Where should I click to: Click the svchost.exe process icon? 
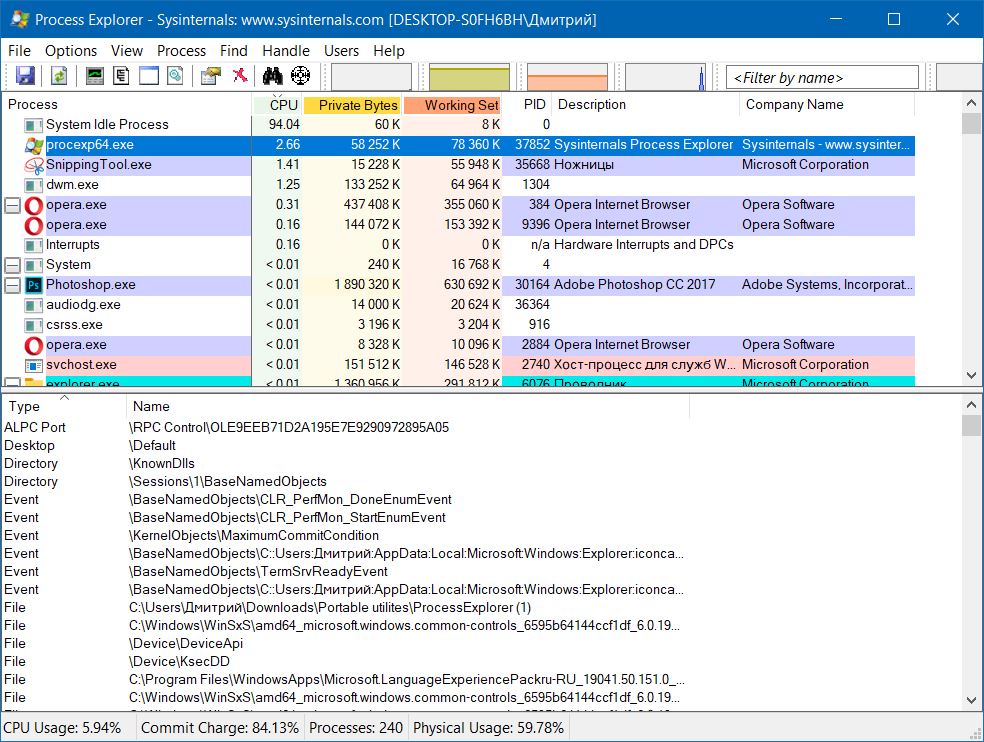33,365
